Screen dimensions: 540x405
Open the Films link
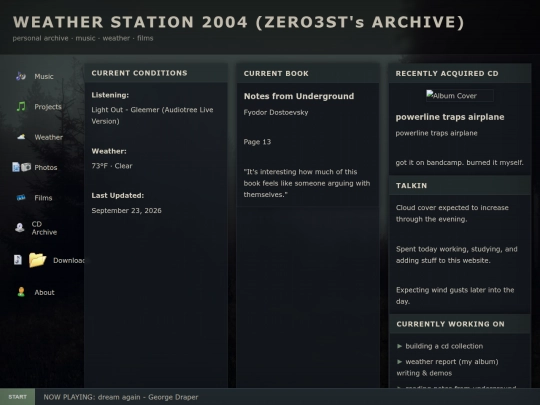pyautogui.click(x=43, y=198)
